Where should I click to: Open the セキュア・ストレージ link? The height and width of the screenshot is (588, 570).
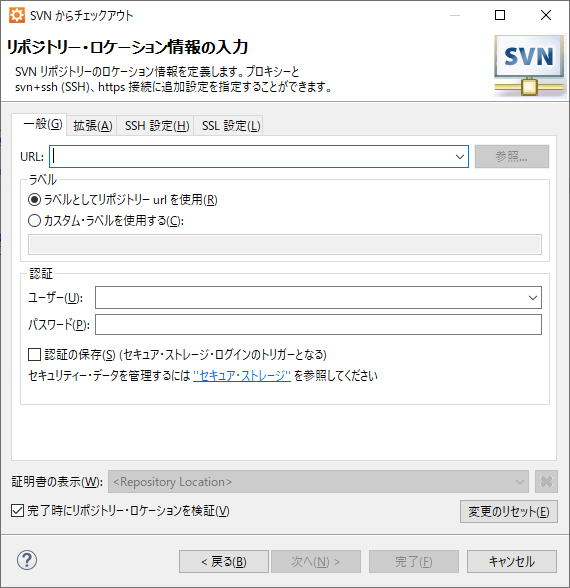(242, 375)
